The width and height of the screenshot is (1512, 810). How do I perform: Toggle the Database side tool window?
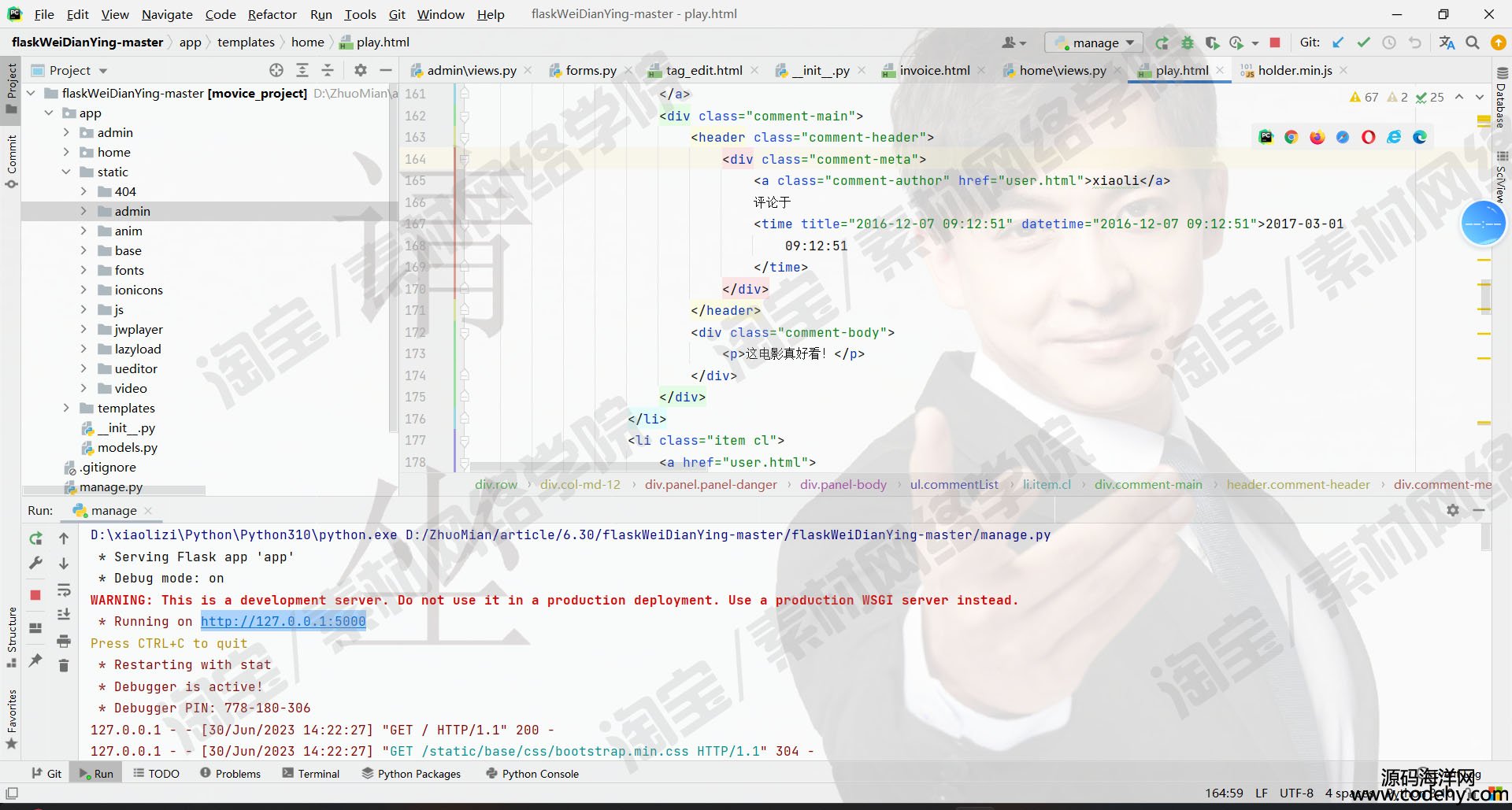click(x=1501, y=98)
